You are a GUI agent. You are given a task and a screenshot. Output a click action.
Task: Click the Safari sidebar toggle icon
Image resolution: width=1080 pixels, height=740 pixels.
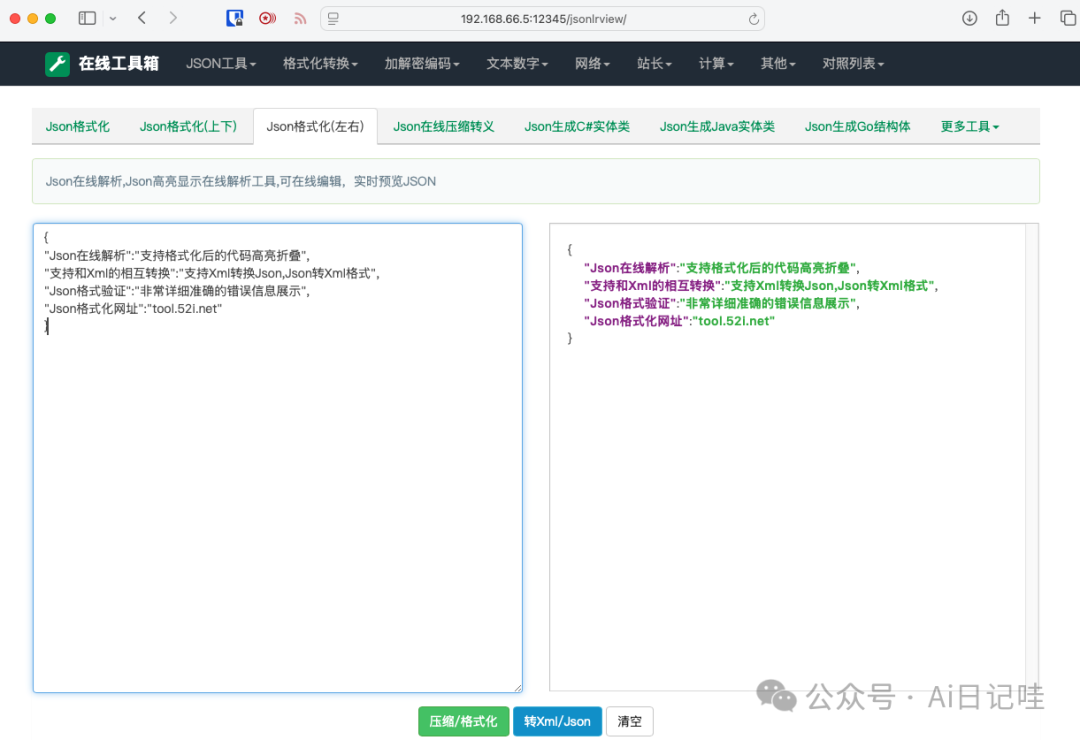point(87,19)
